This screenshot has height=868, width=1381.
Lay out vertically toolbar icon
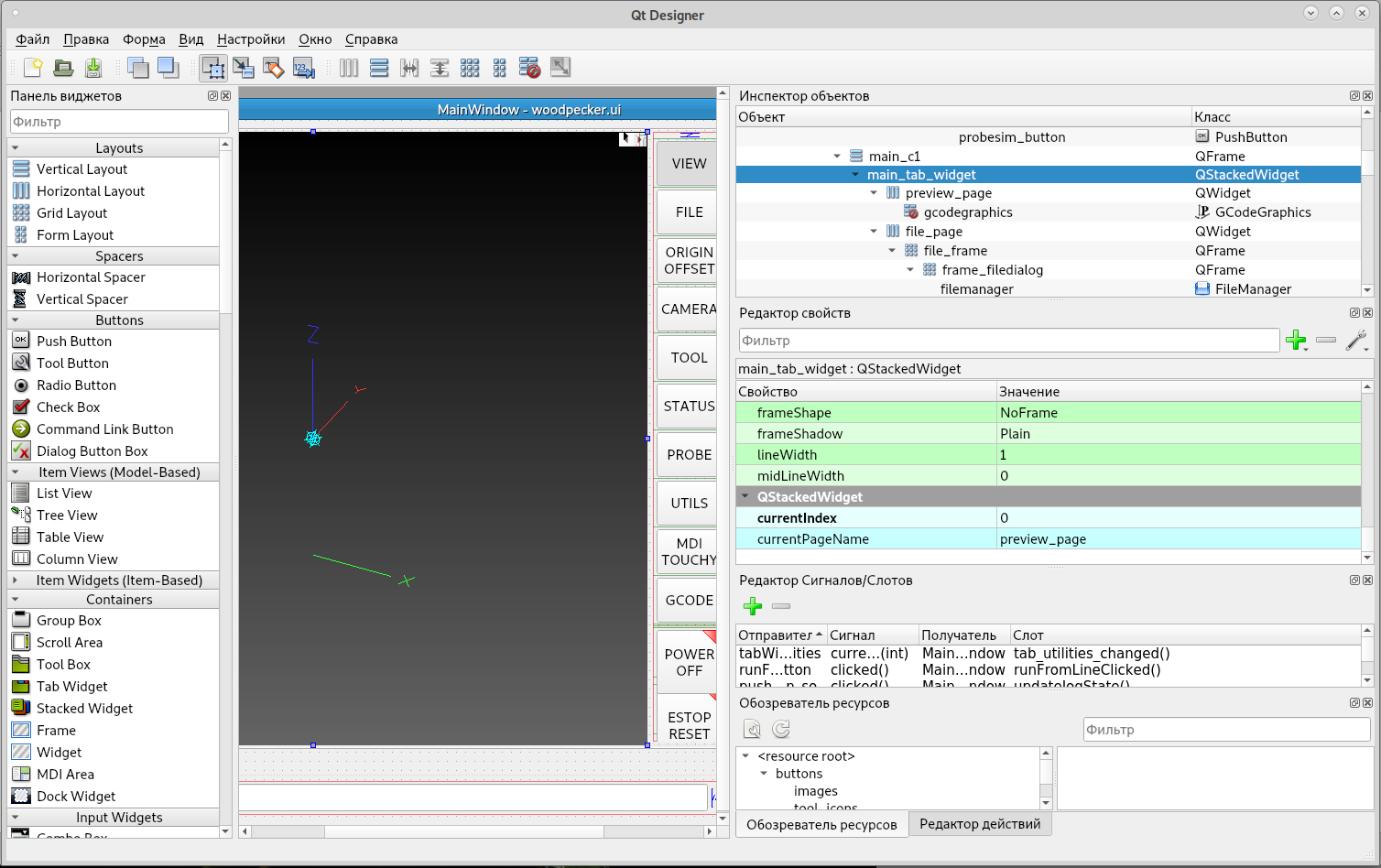(379, 67)
